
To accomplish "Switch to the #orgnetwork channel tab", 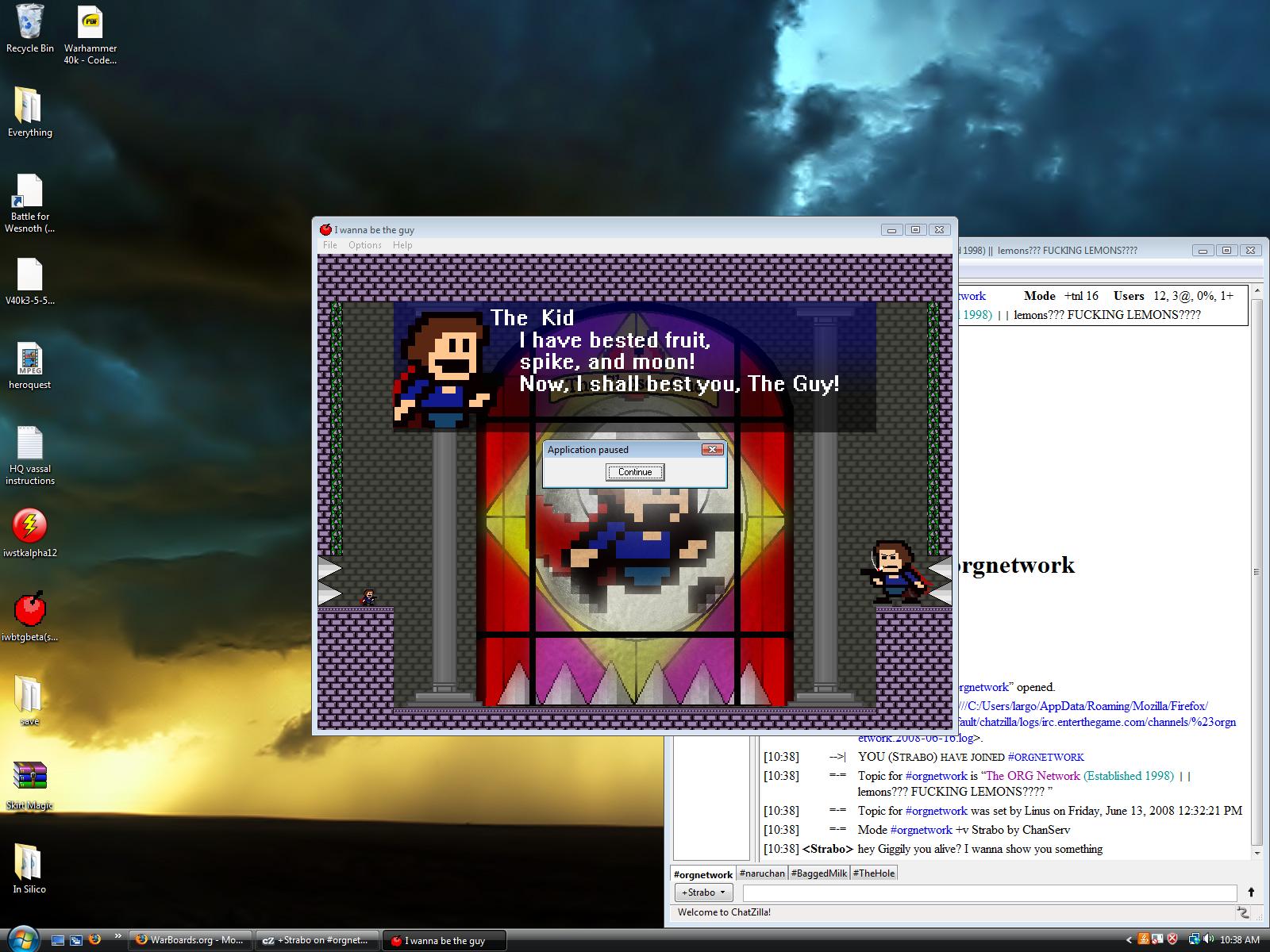I will click(x=703, y=873).
